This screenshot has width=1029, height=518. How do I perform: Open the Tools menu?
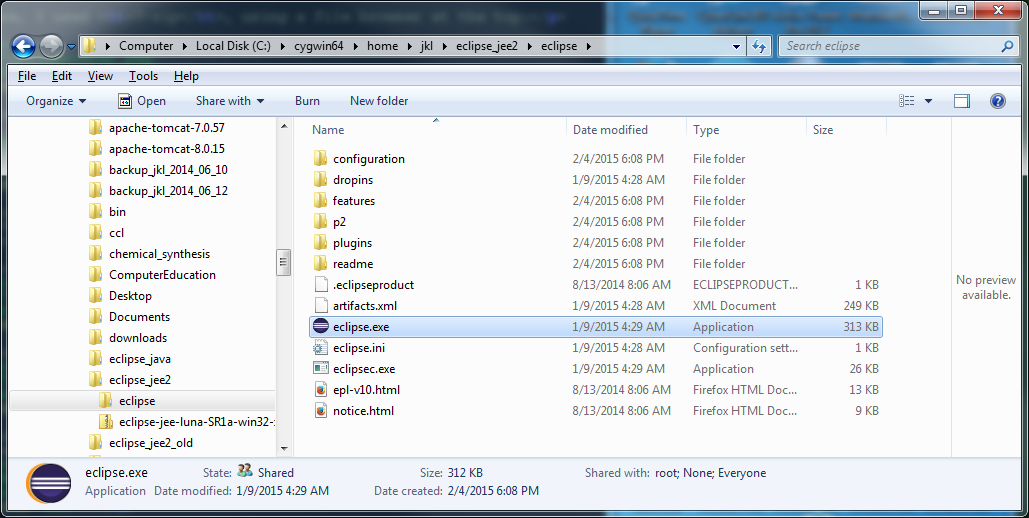pos(143,76)
